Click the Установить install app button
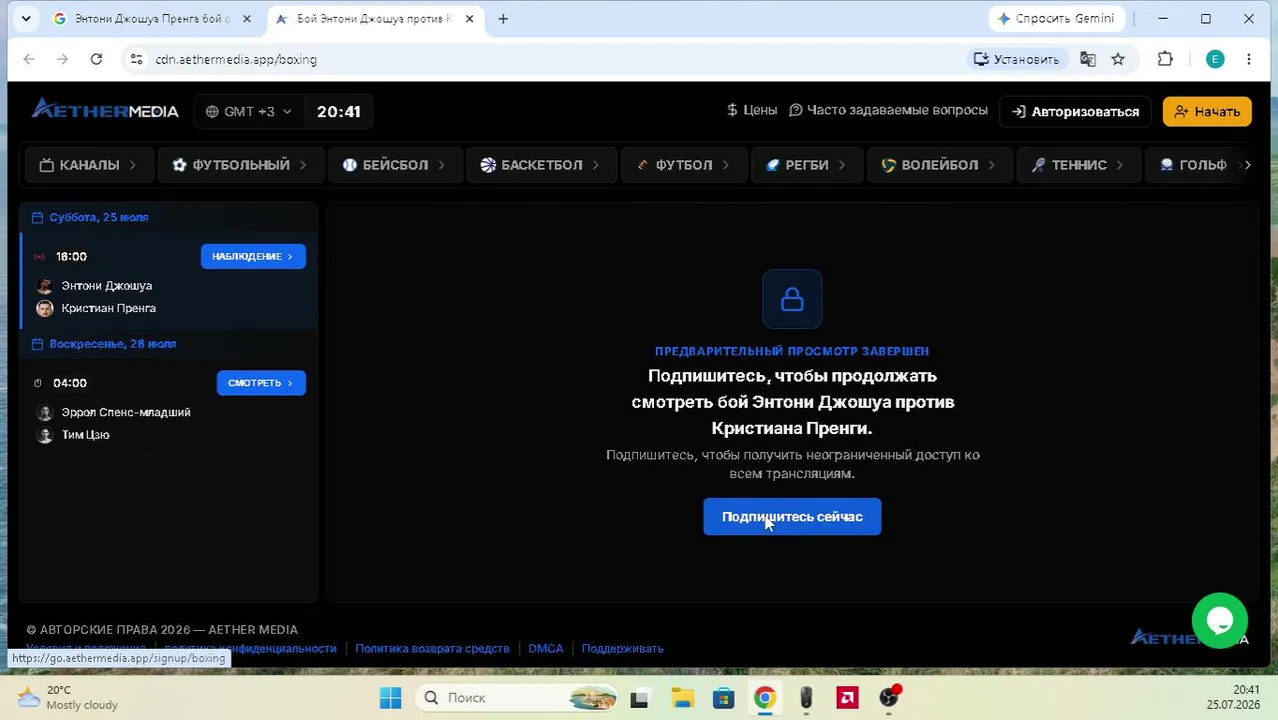 pyautogui.click(x=1016, y=59)
